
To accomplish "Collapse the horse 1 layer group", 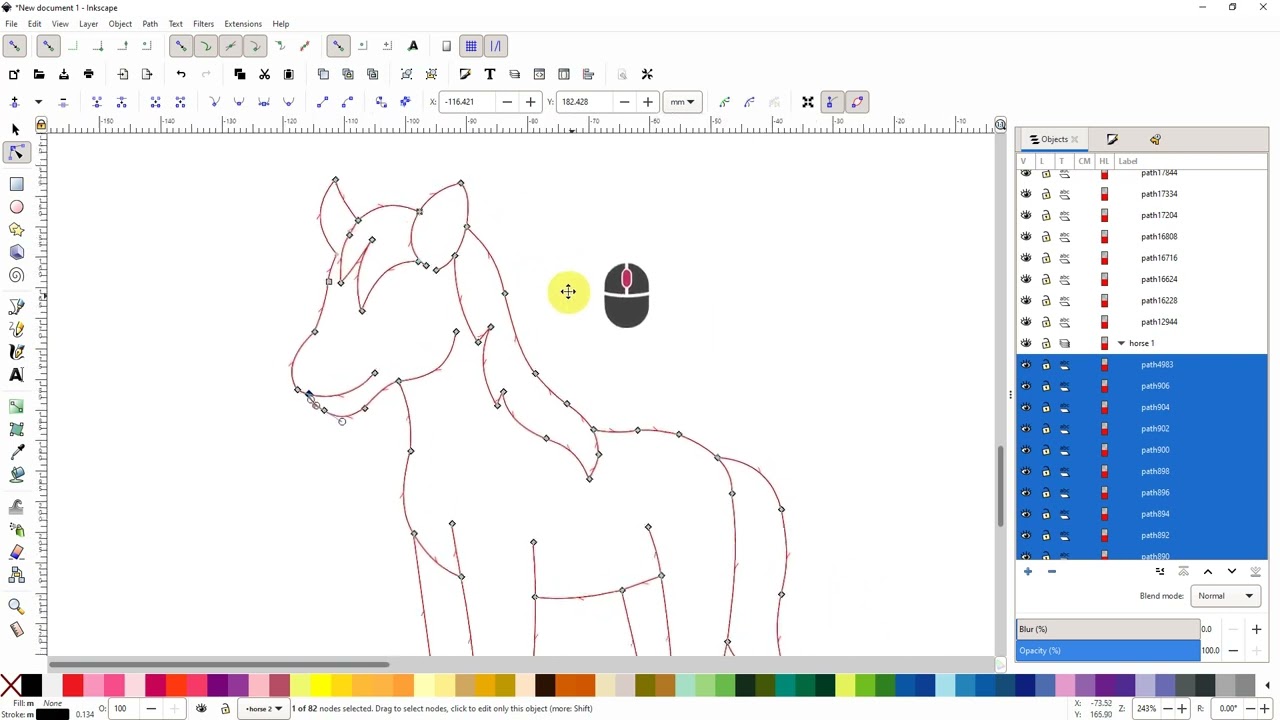I will point(1121,343).
